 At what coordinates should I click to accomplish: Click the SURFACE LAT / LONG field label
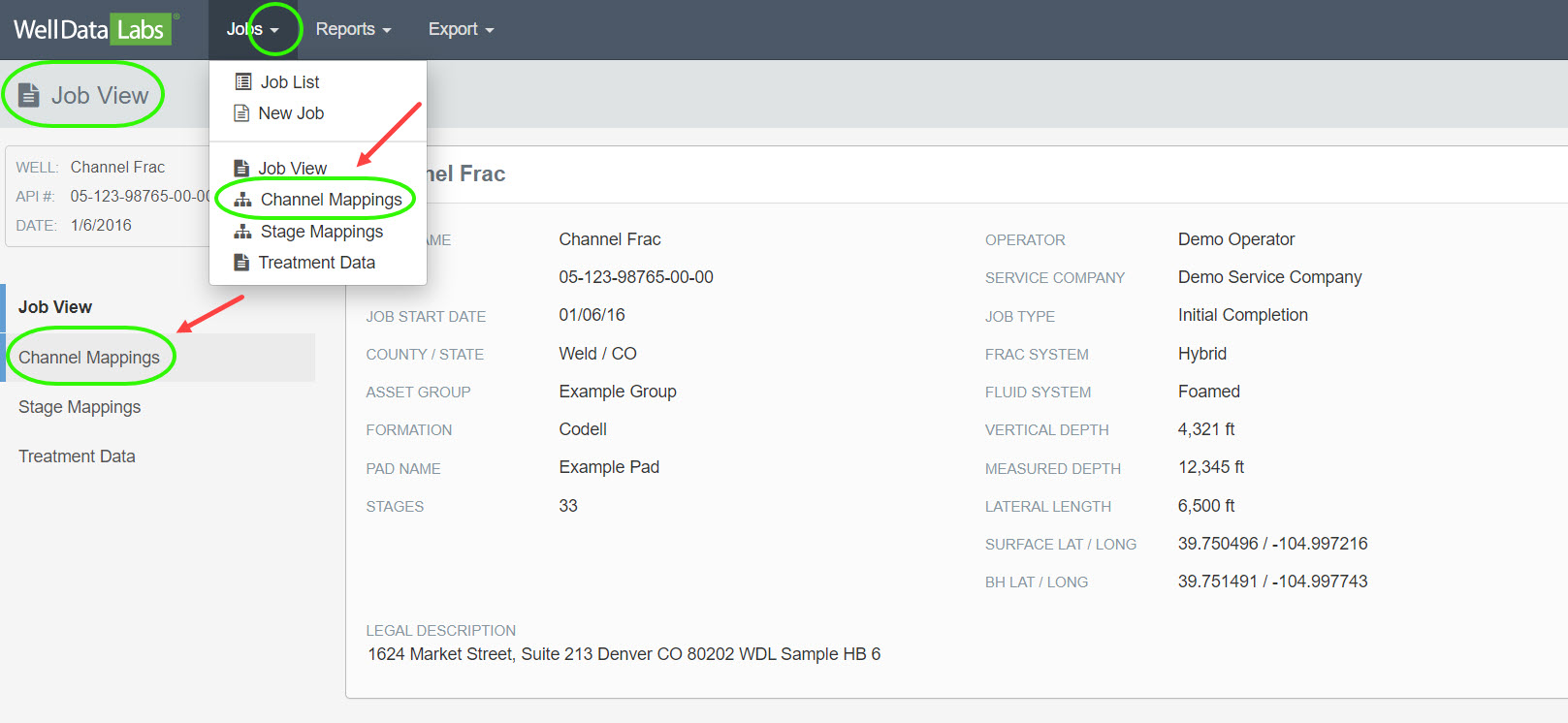pyautogui.click(x=1061, y=545)
